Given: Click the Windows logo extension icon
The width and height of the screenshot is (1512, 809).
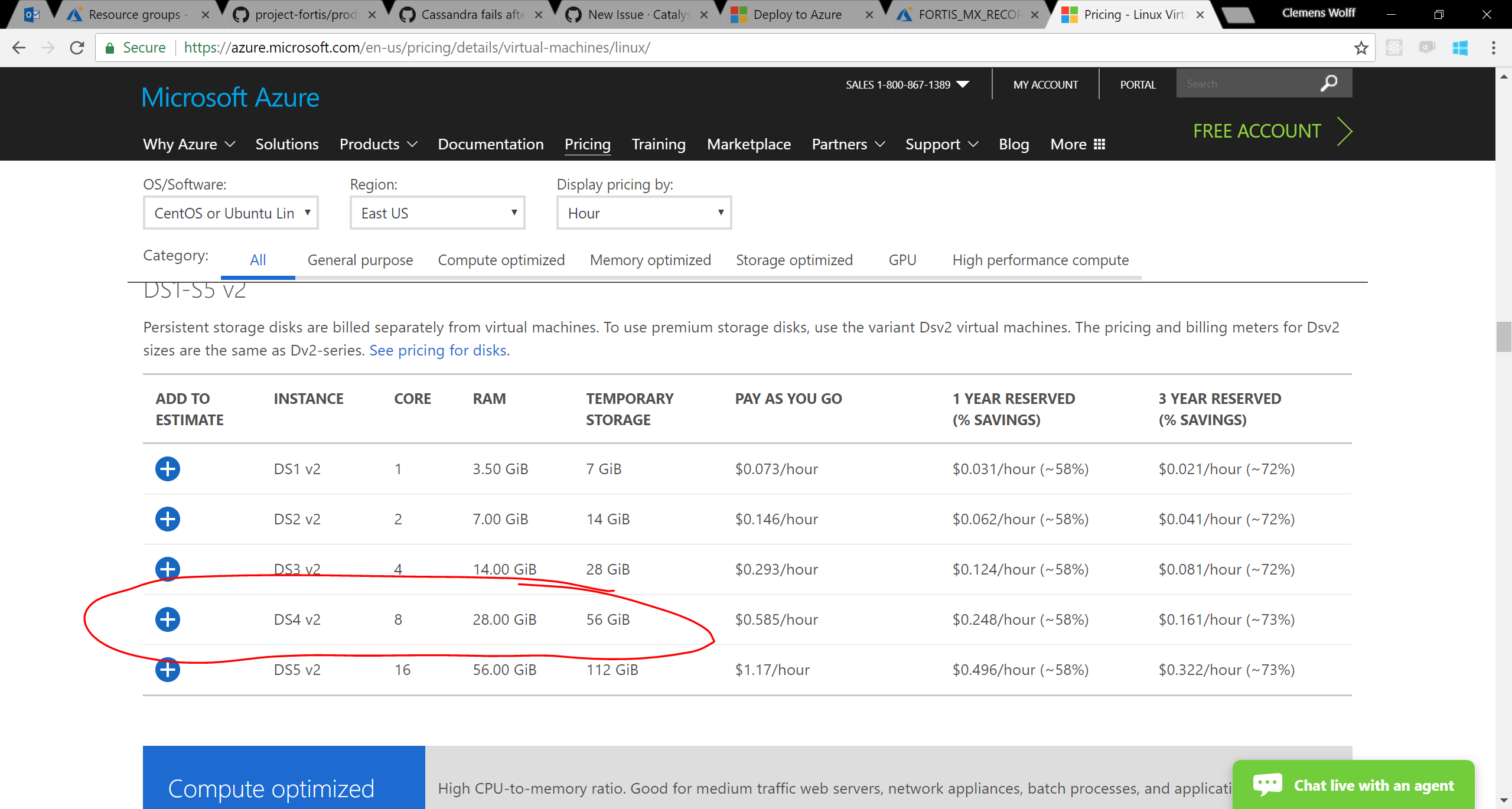Looking at the screenshot, I should point(1460,48).
